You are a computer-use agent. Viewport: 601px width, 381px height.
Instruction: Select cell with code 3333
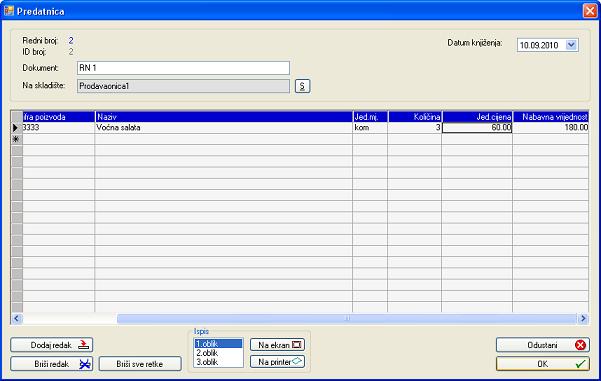coord(59,128)
